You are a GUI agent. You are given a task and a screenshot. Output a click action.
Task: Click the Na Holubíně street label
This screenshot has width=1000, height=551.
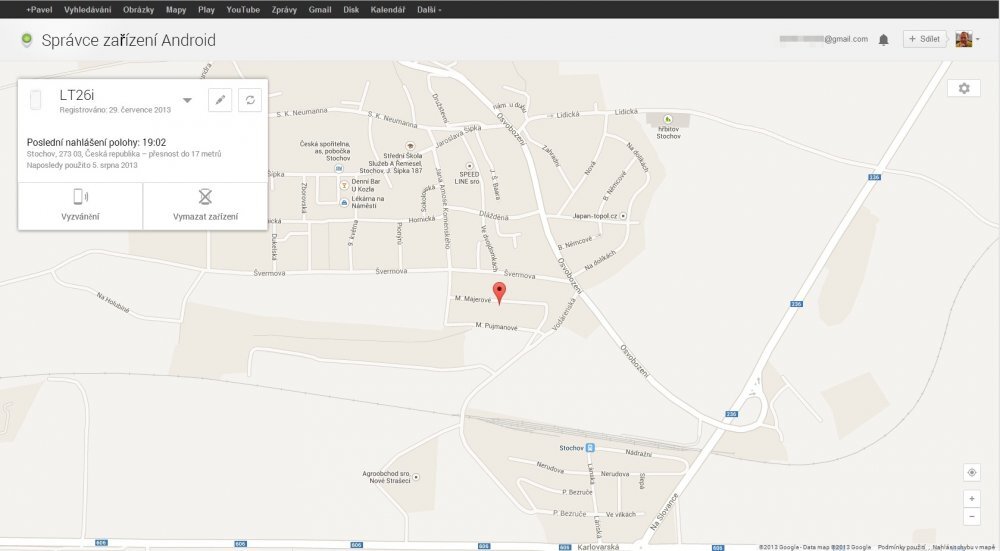[113, 302]
